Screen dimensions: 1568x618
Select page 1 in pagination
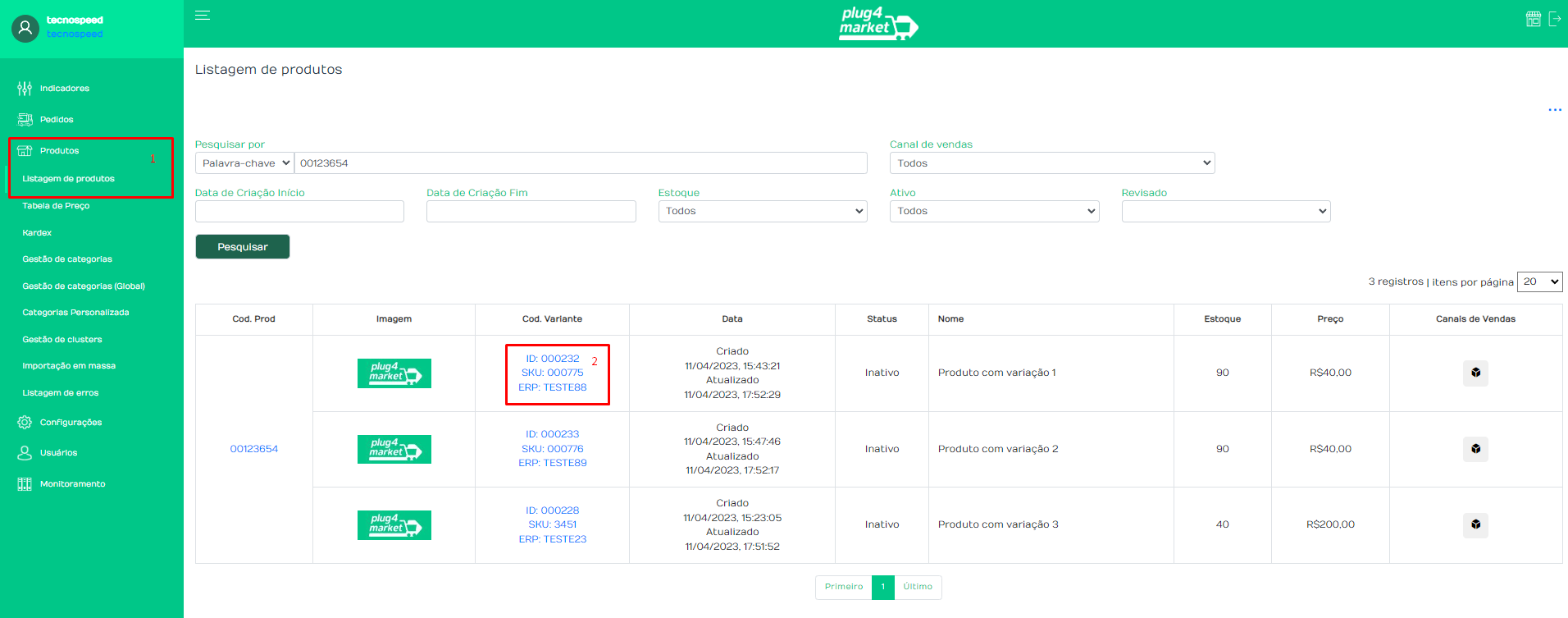883,588
